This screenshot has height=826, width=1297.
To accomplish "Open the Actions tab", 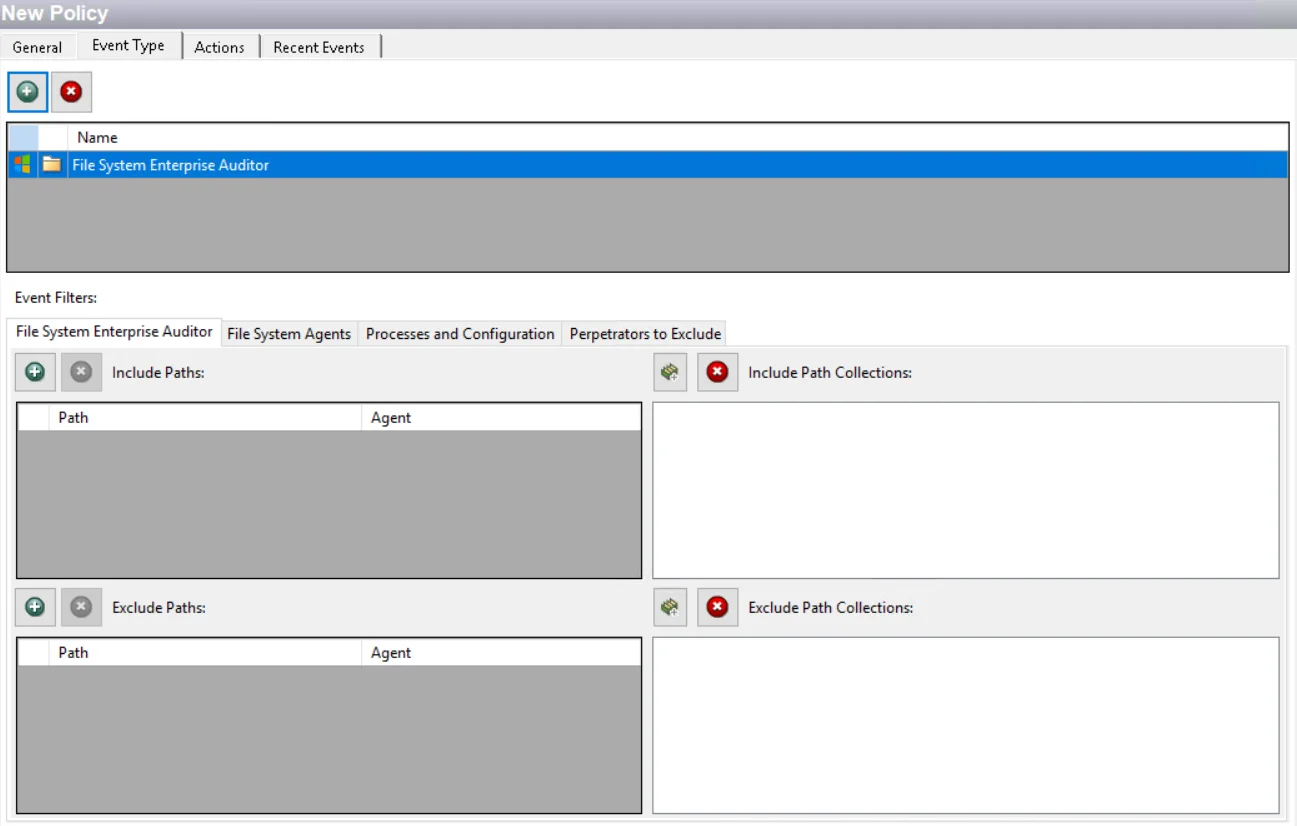I will [219, 47].
